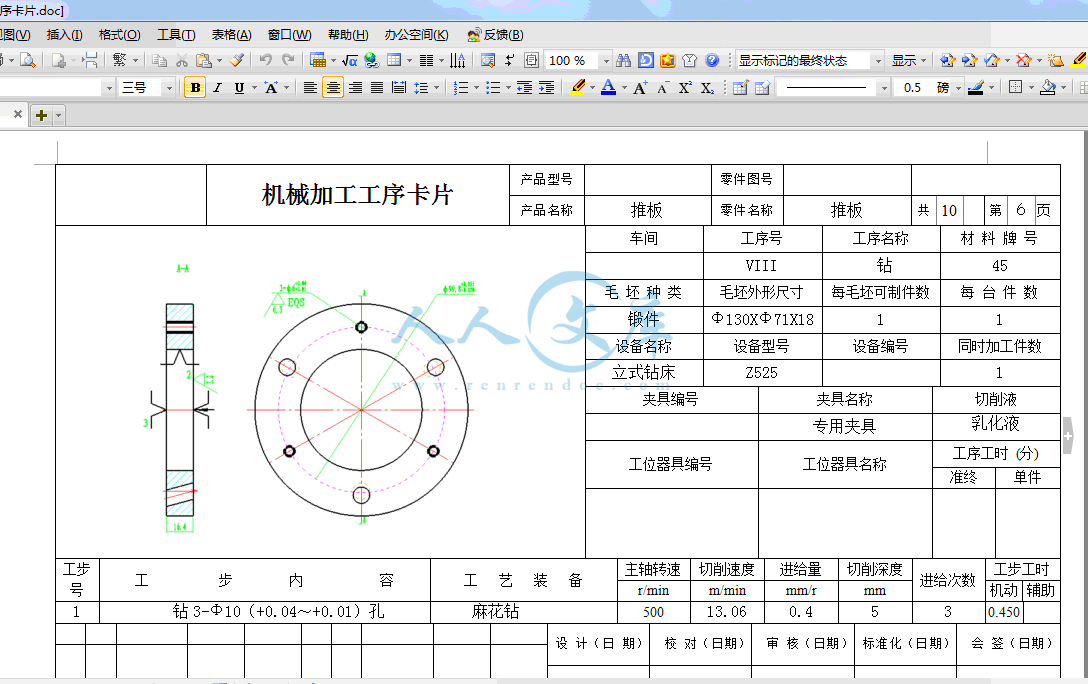Click the font color A swatch

coord(609,87)
